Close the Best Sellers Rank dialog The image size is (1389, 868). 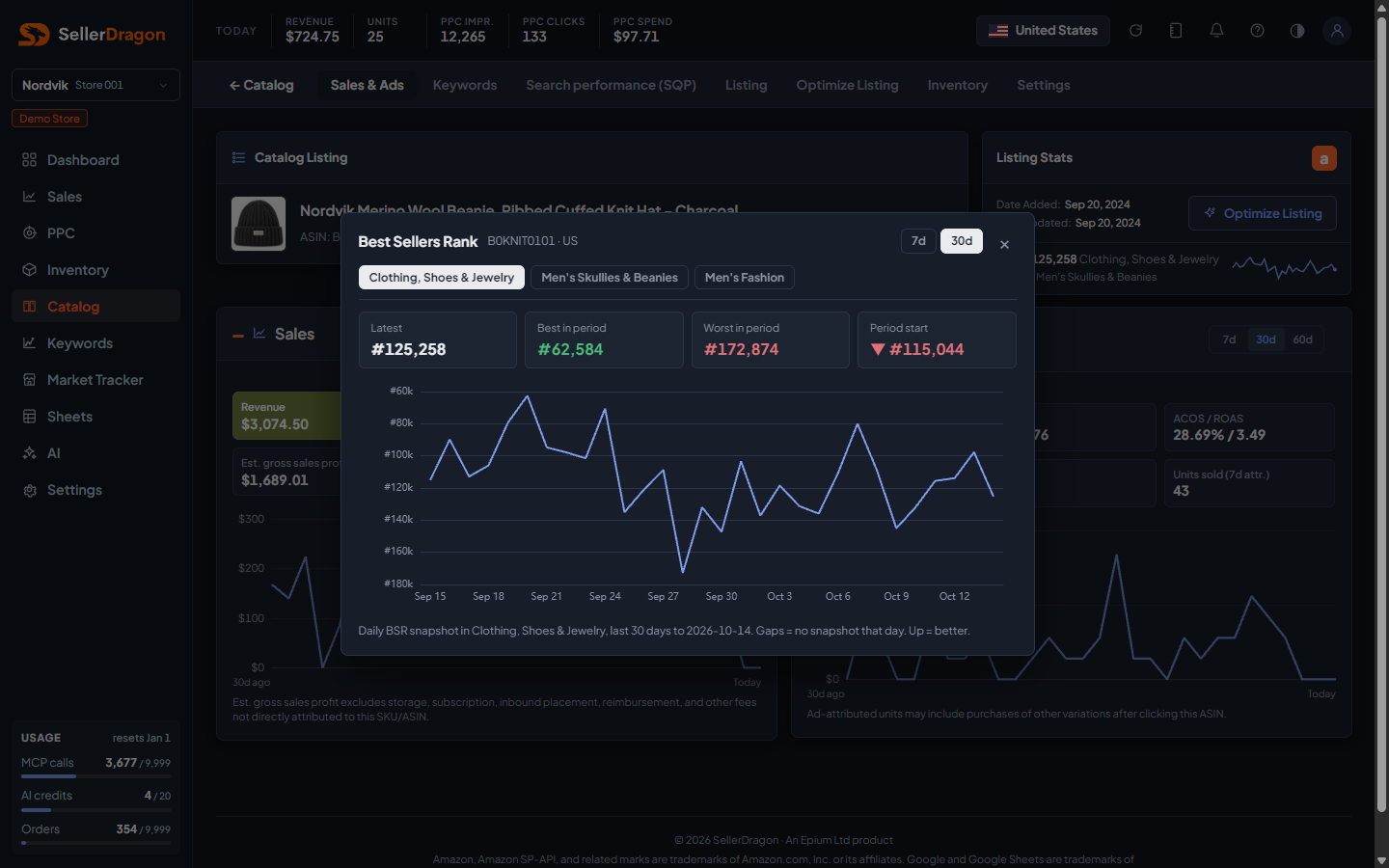[x=1004, y=244]
